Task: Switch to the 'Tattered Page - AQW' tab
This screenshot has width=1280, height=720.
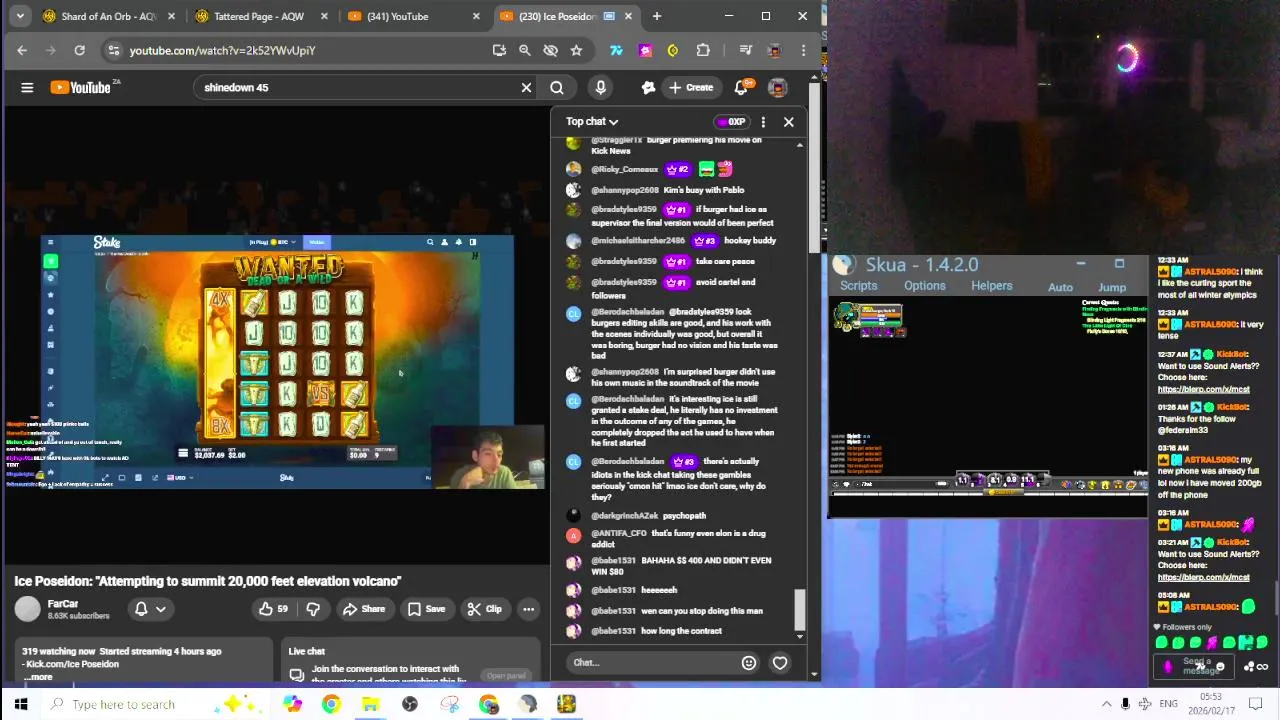Action: click(258, 16)
